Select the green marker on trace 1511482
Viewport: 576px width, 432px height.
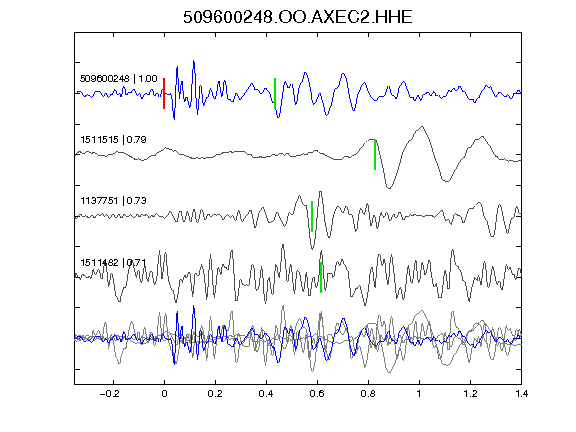click(321, 277)
